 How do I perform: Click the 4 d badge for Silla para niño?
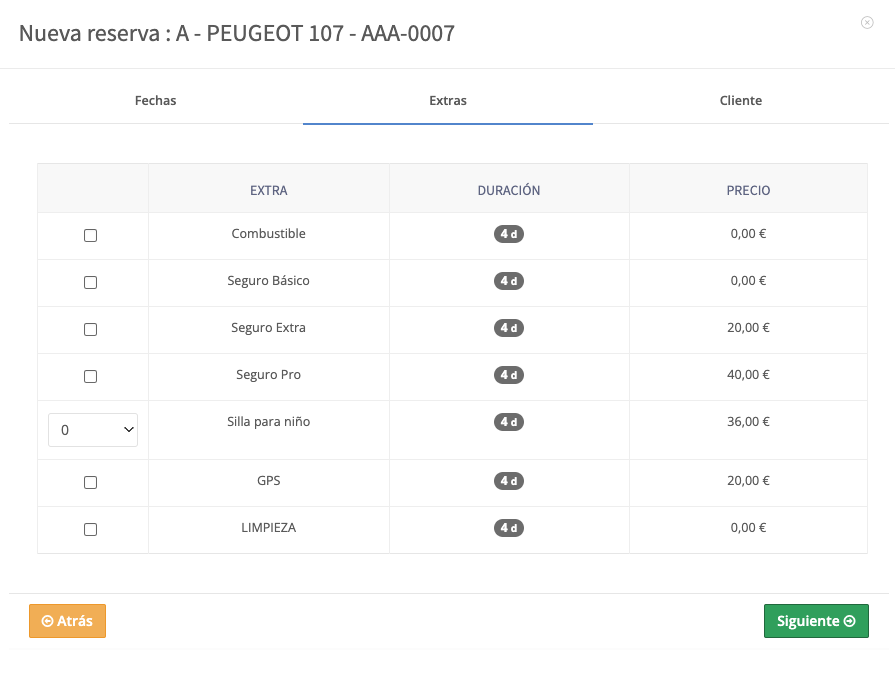click(x=509, y=422)
